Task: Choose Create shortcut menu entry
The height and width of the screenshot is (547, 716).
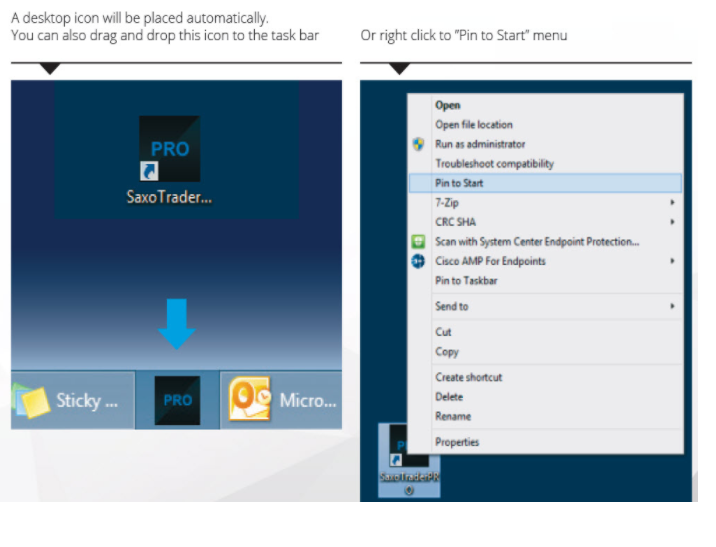Action: pyautogui.click(x=468, y=377)
